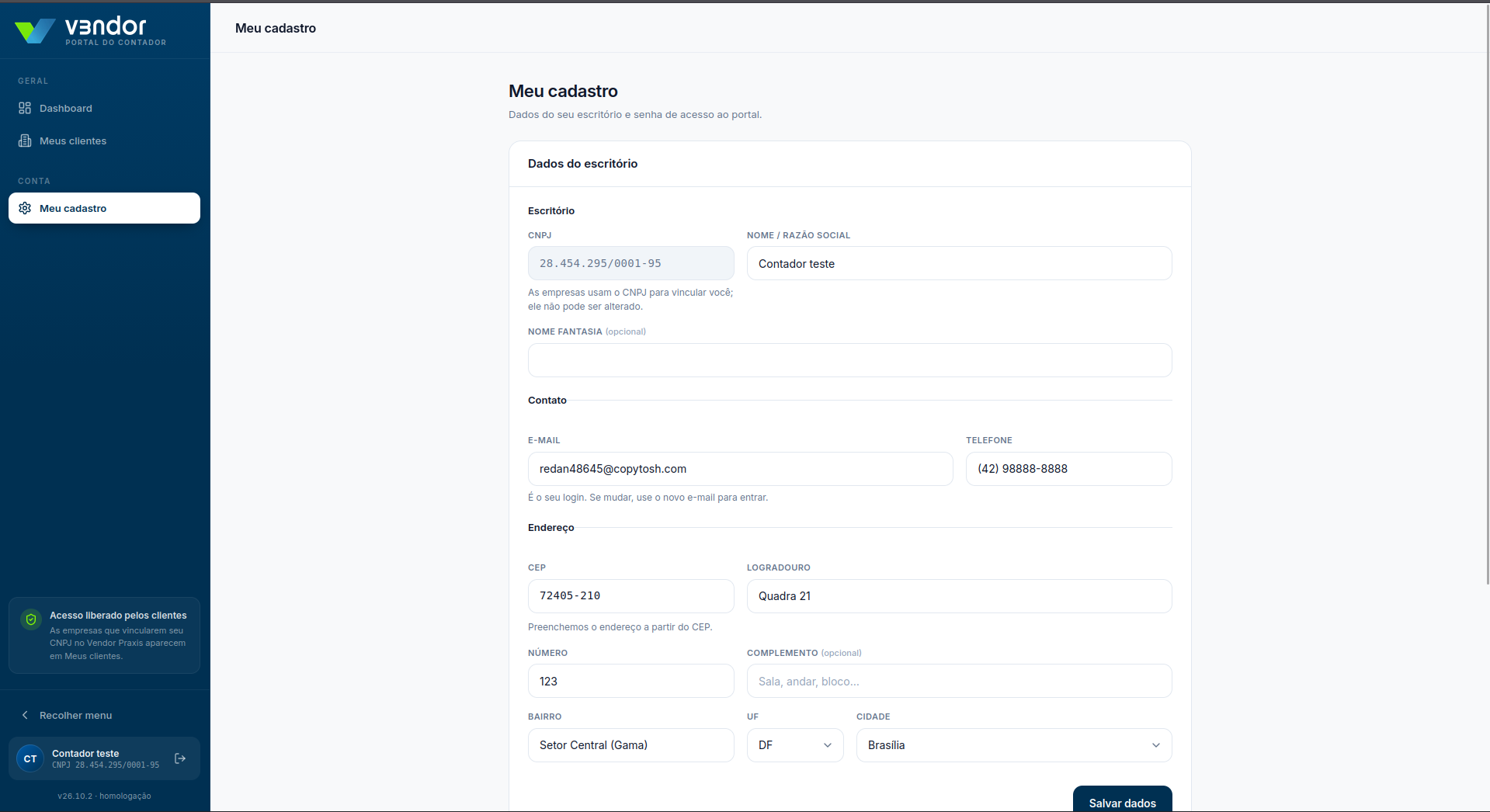
Task: Click the CT avatar badge
Action: pos(30,758)
